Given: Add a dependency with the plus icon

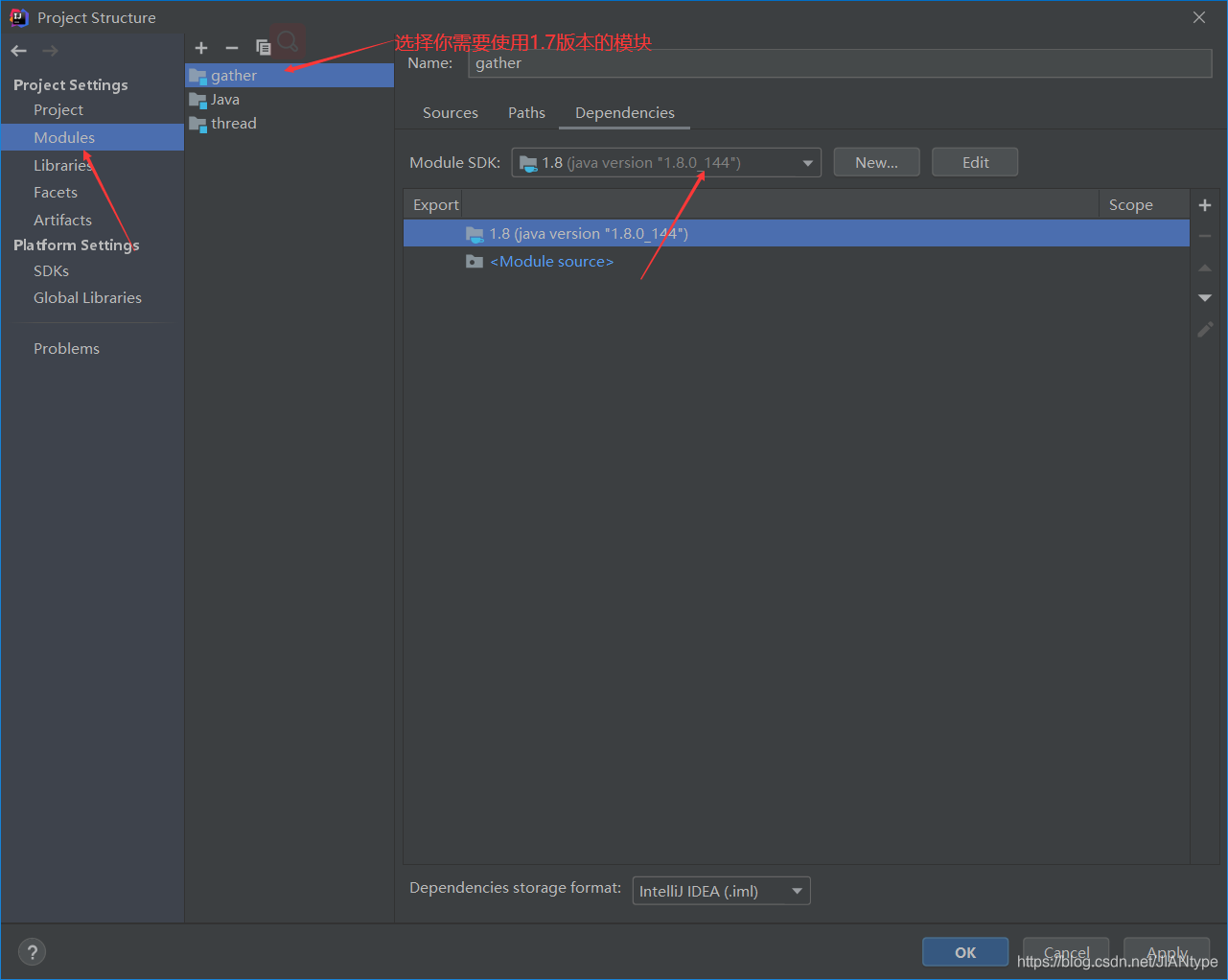Looking at the screenshot, I should click(1205, 205).
